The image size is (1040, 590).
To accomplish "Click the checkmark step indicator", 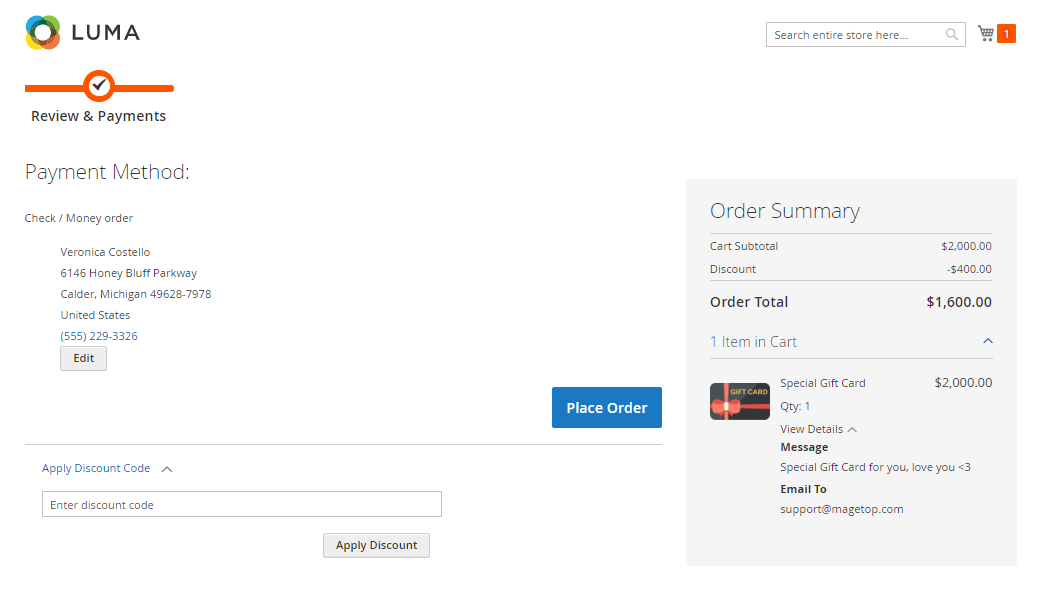I will click(x=99, y=87).
